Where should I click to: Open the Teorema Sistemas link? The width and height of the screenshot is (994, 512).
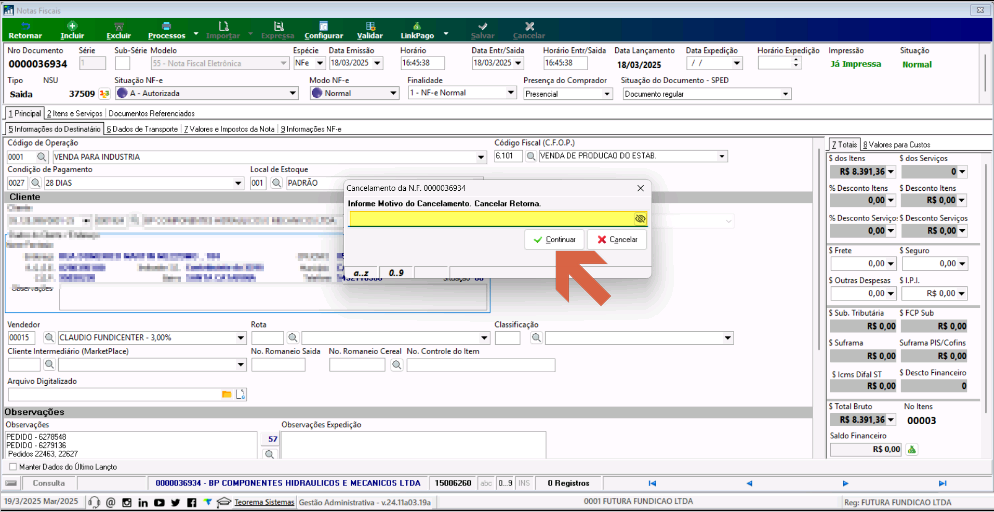(264, 502)
